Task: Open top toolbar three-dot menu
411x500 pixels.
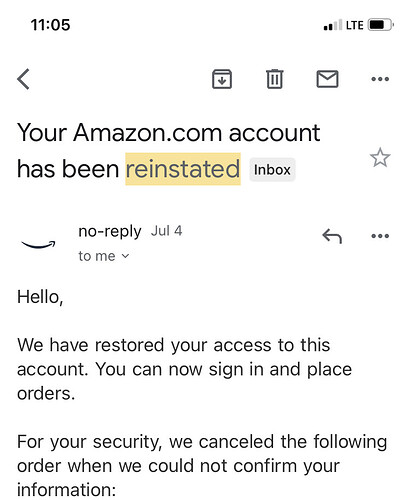Action: coord(380,79)
